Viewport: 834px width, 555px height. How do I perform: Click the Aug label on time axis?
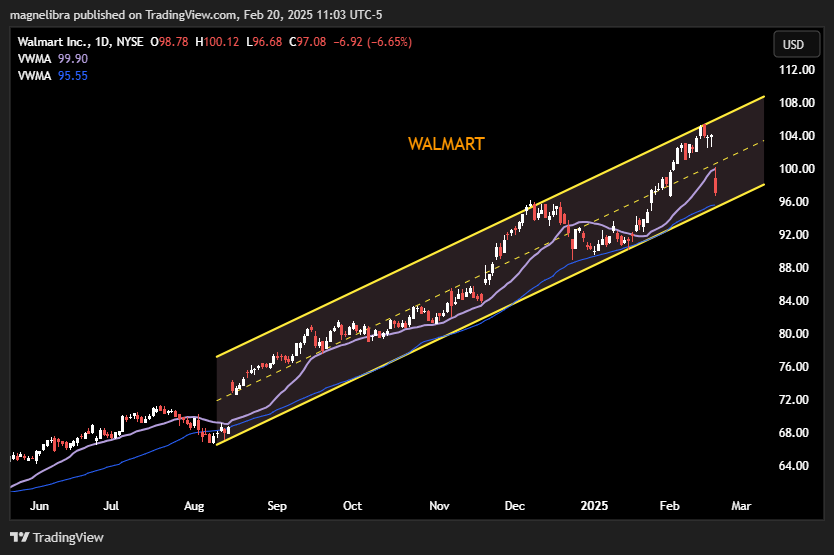[194, 506]
